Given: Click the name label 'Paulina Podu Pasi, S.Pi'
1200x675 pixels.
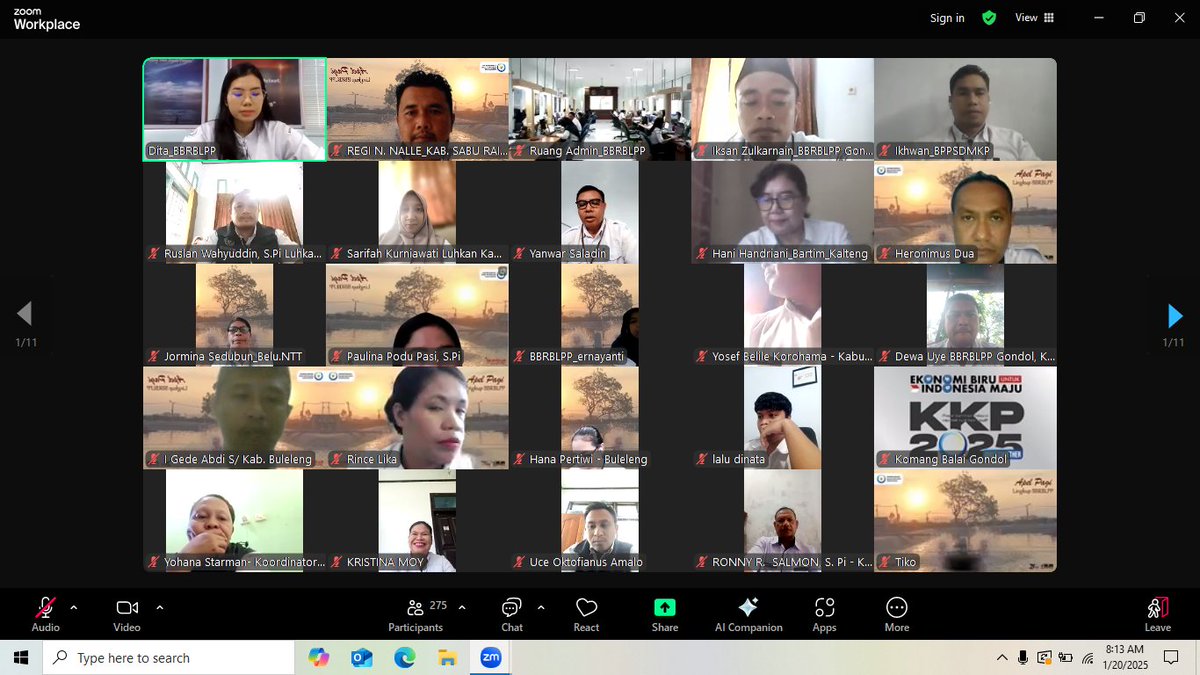Looking at the screenshot, I should tap(404, 356).
